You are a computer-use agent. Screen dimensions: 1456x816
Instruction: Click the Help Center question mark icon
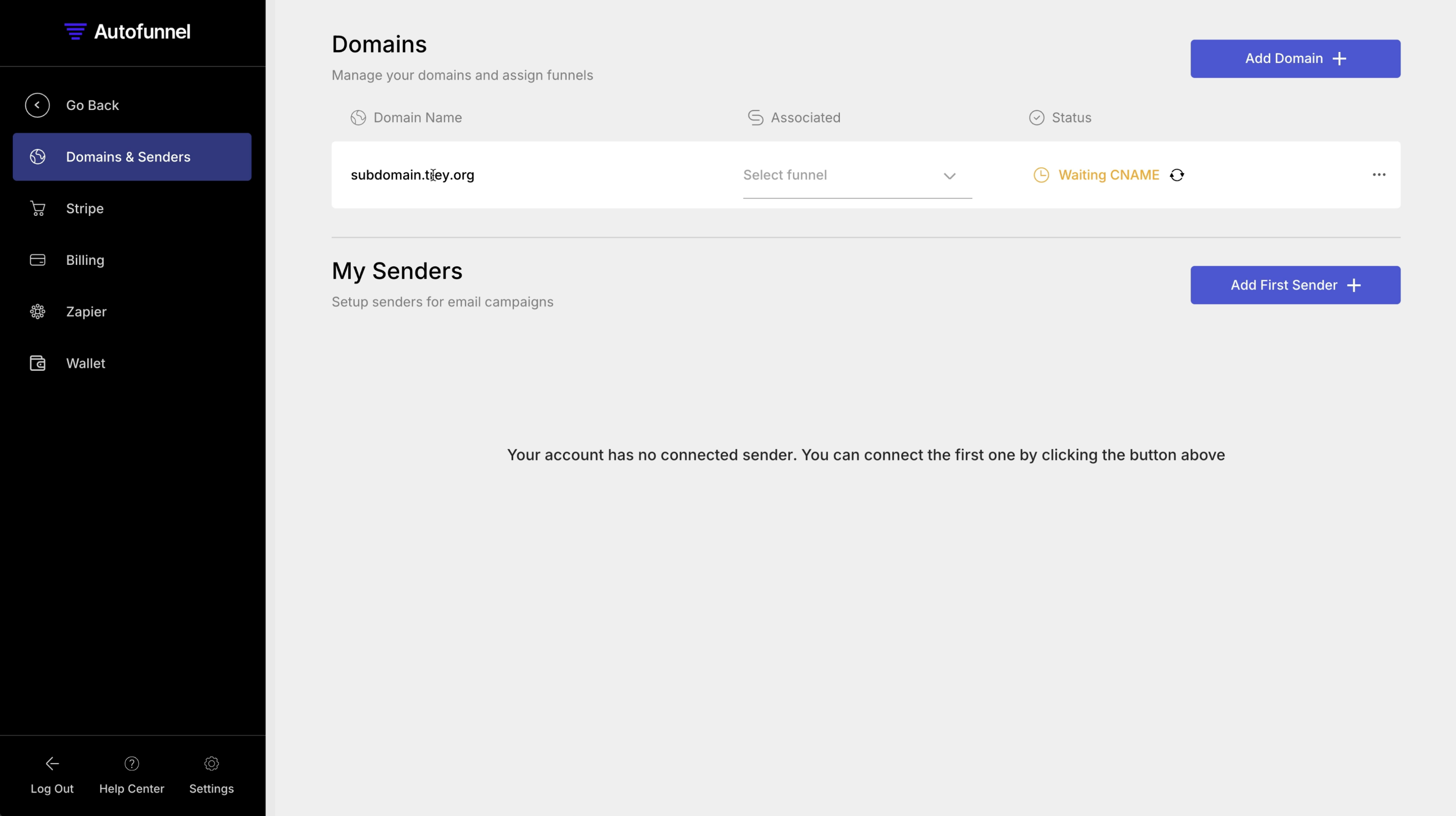pyautogui.click(x=132, y=764)
